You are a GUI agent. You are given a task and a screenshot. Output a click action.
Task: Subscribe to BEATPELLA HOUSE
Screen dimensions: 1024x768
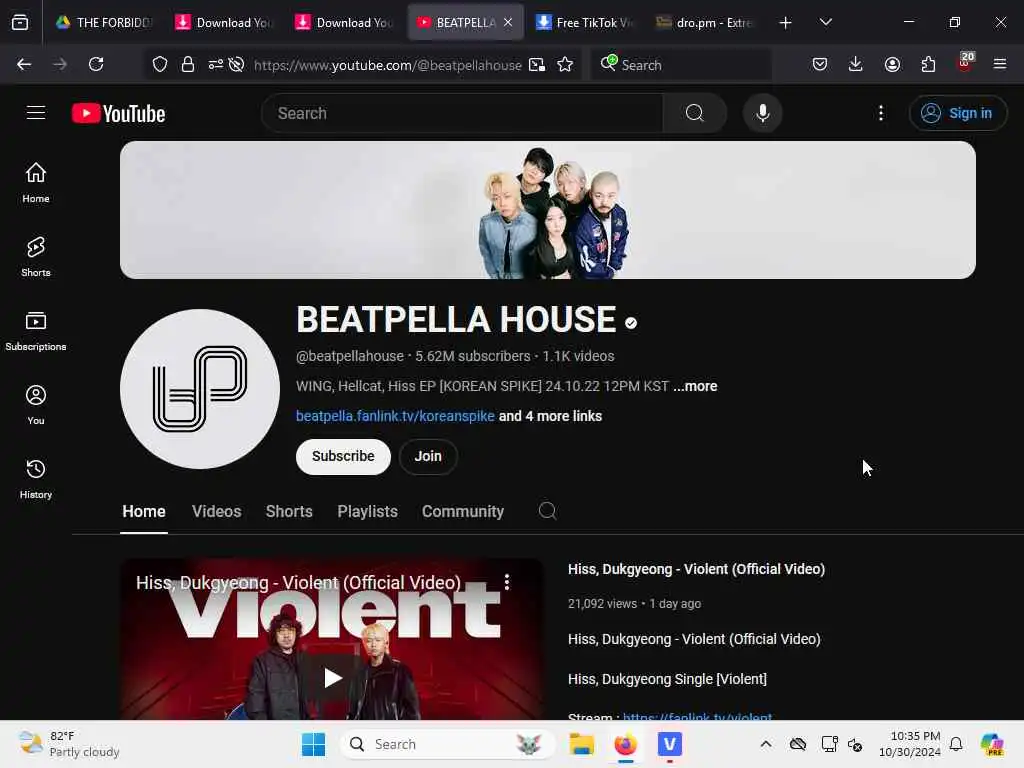343,456
